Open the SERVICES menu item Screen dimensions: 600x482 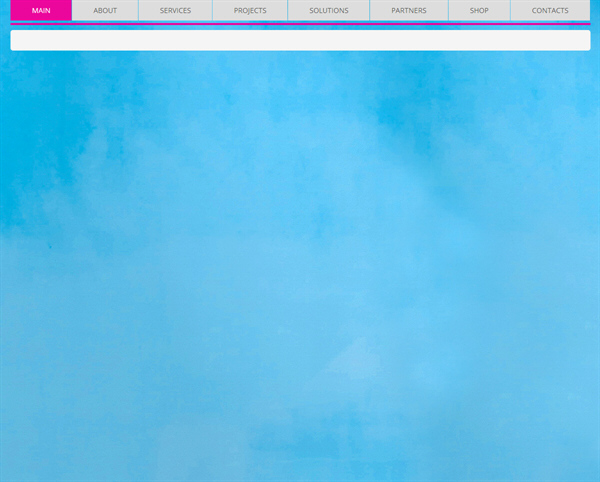point(175,10)
